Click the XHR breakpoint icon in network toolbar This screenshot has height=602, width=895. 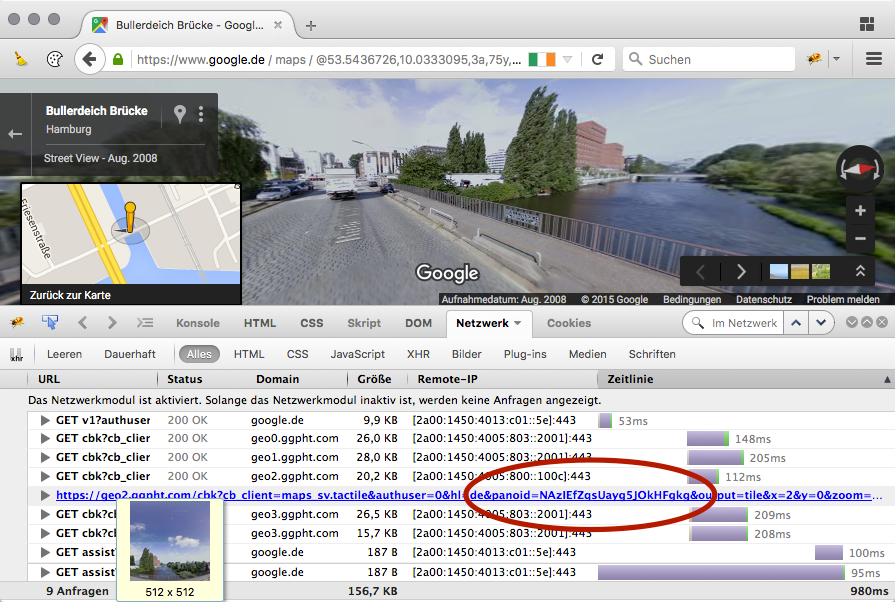[17, 354]
